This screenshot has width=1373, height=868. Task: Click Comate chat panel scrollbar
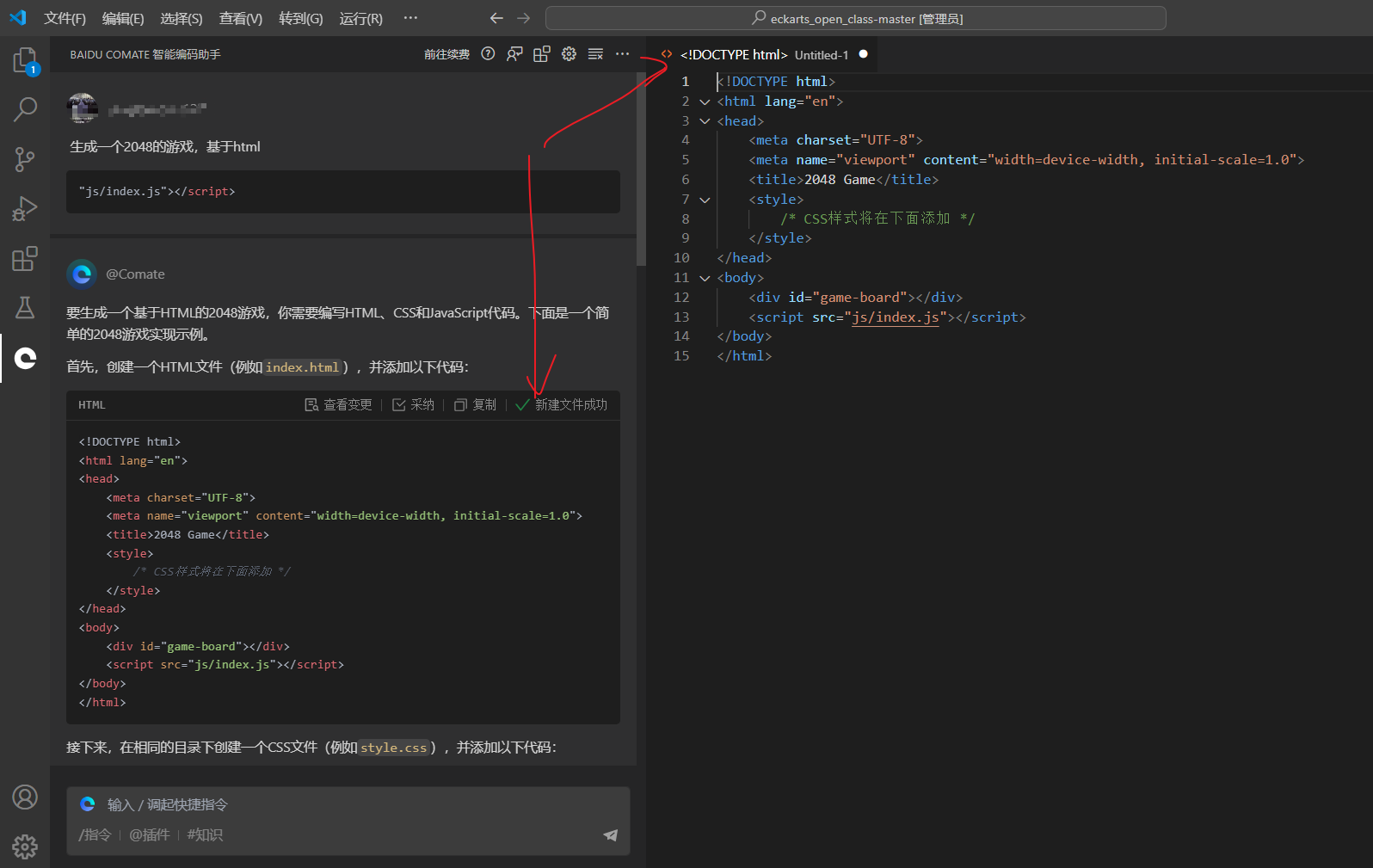pos(641,170)
